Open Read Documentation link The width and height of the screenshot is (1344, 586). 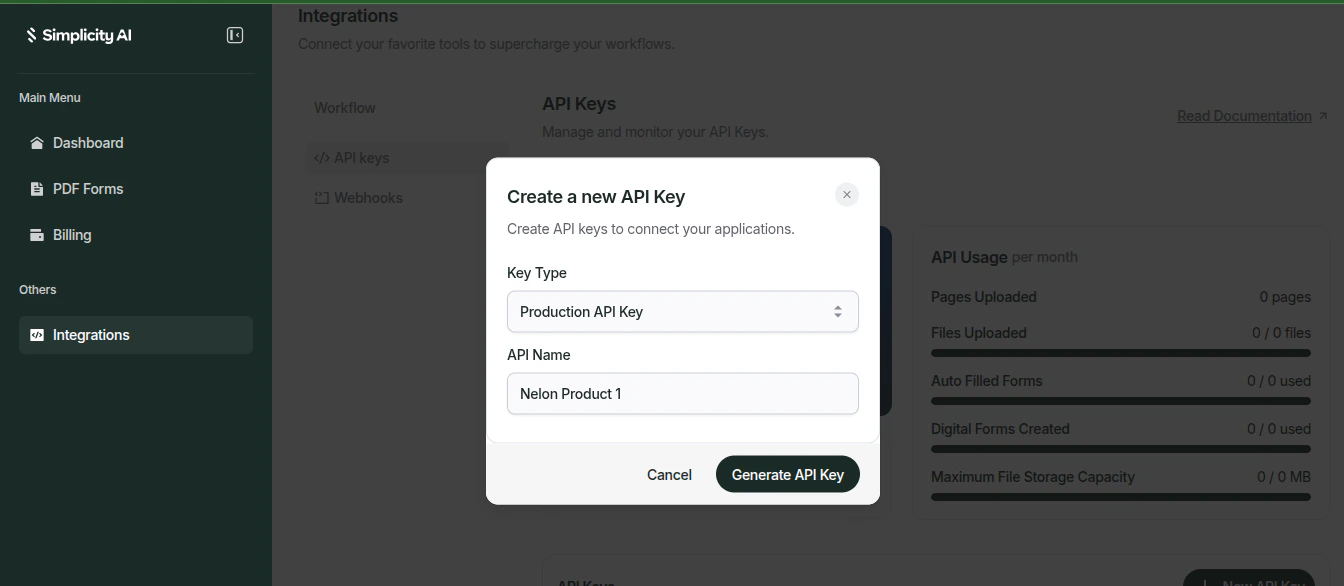pyautogui.click(x=1245, y=115)
